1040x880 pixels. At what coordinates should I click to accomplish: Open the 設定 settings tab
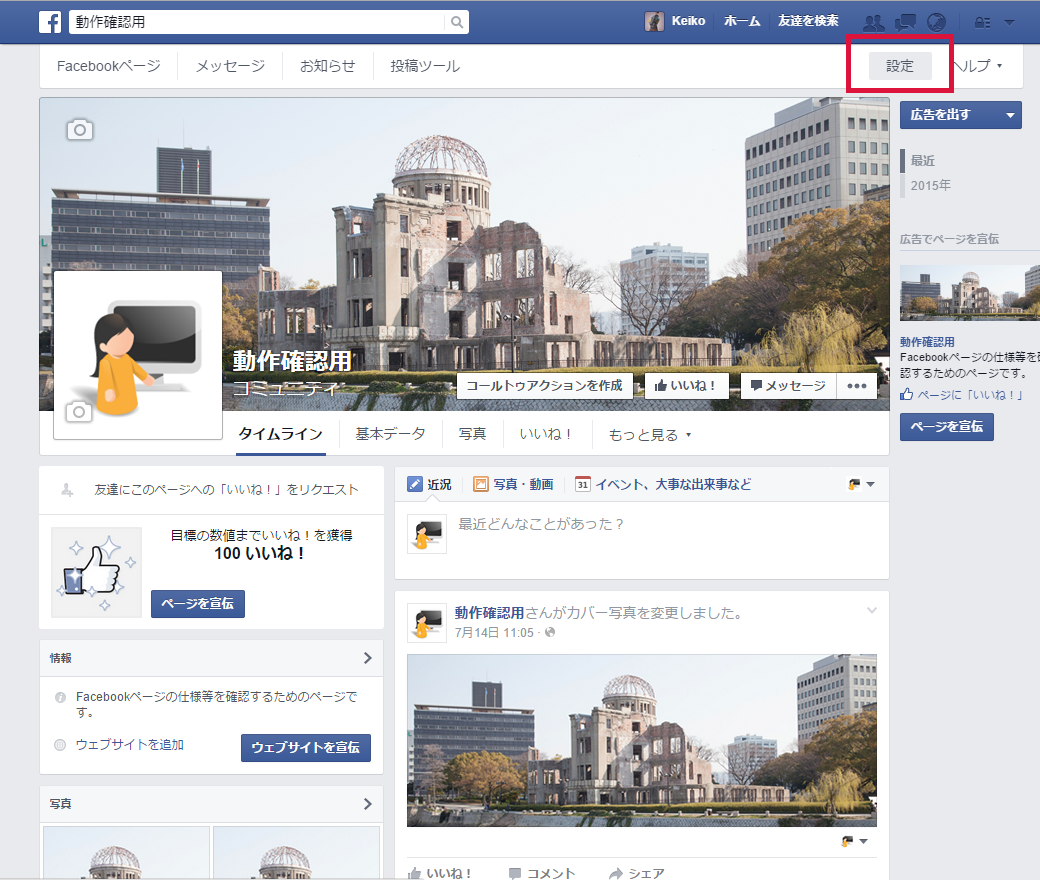pyautogui.click(x=900, y=66)
